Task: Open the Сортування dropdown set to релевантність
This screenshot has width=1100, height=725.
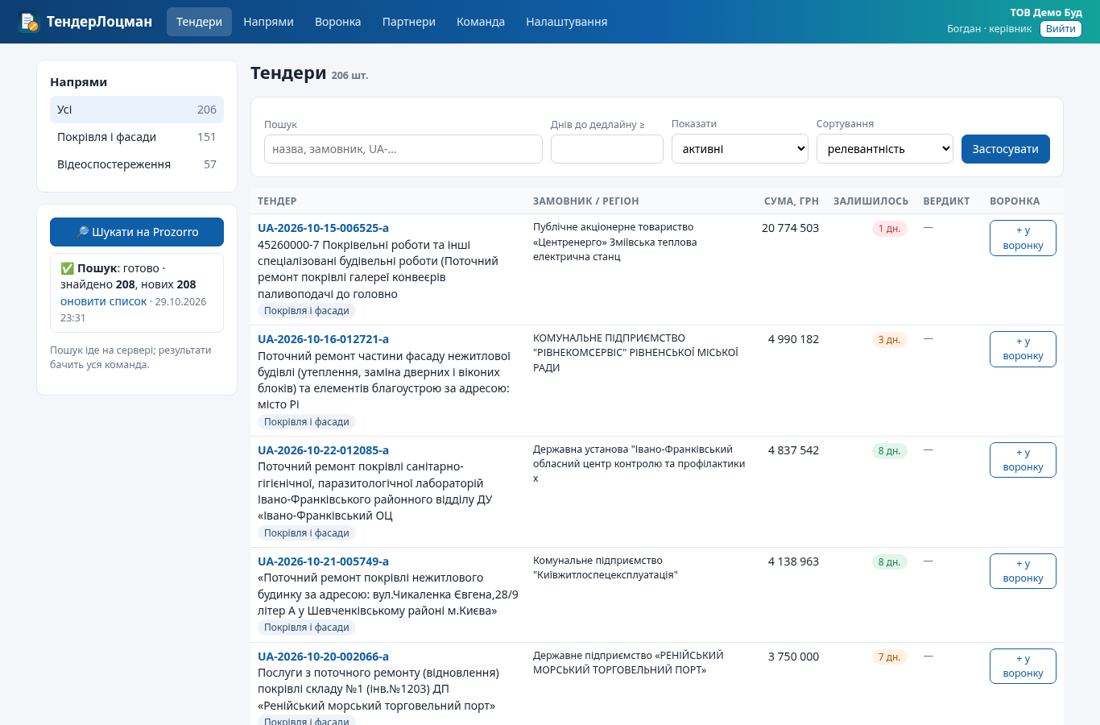Action: [885, 149]
